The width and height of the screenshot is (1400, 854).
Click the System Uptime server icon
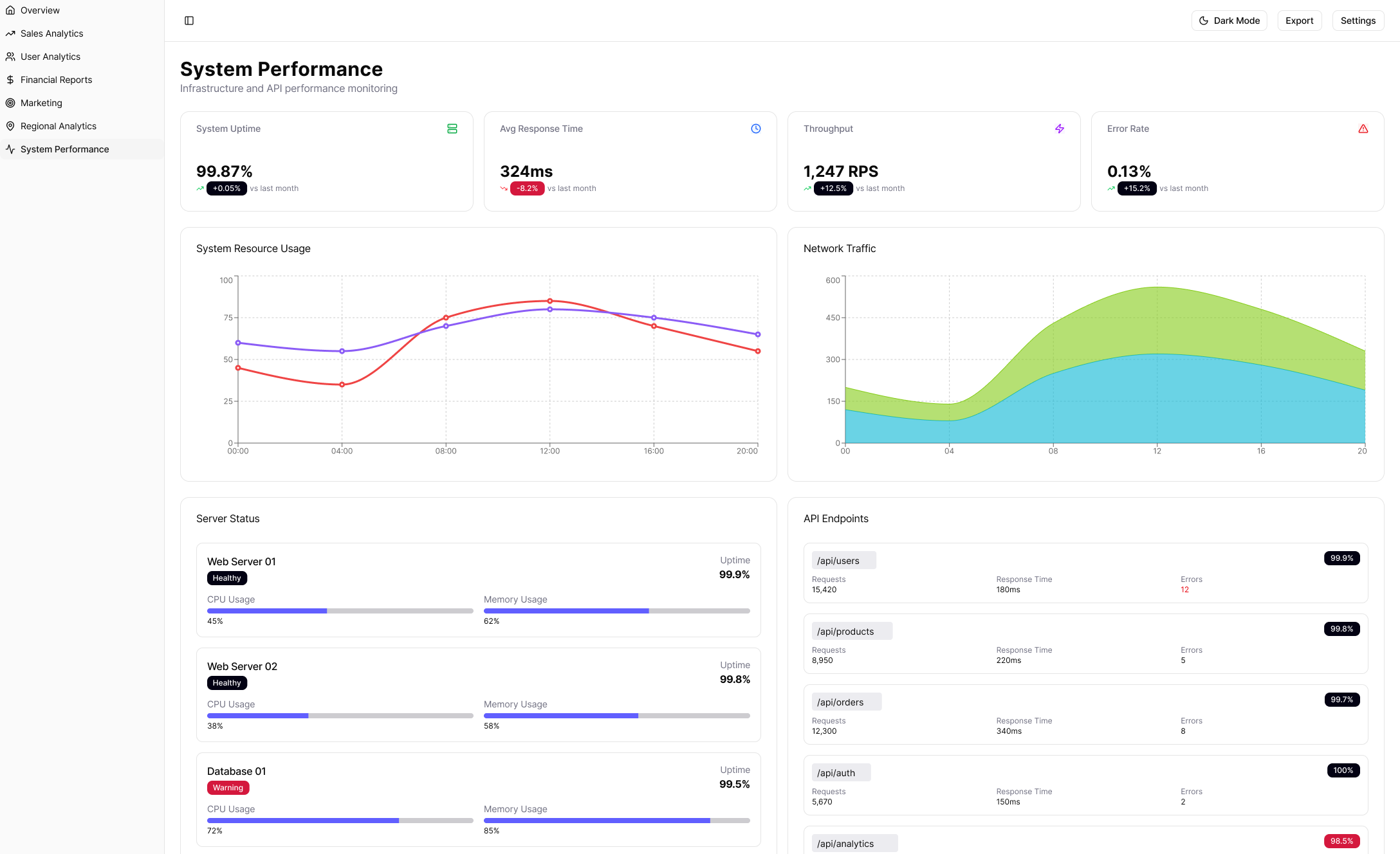tap(452, 129)
